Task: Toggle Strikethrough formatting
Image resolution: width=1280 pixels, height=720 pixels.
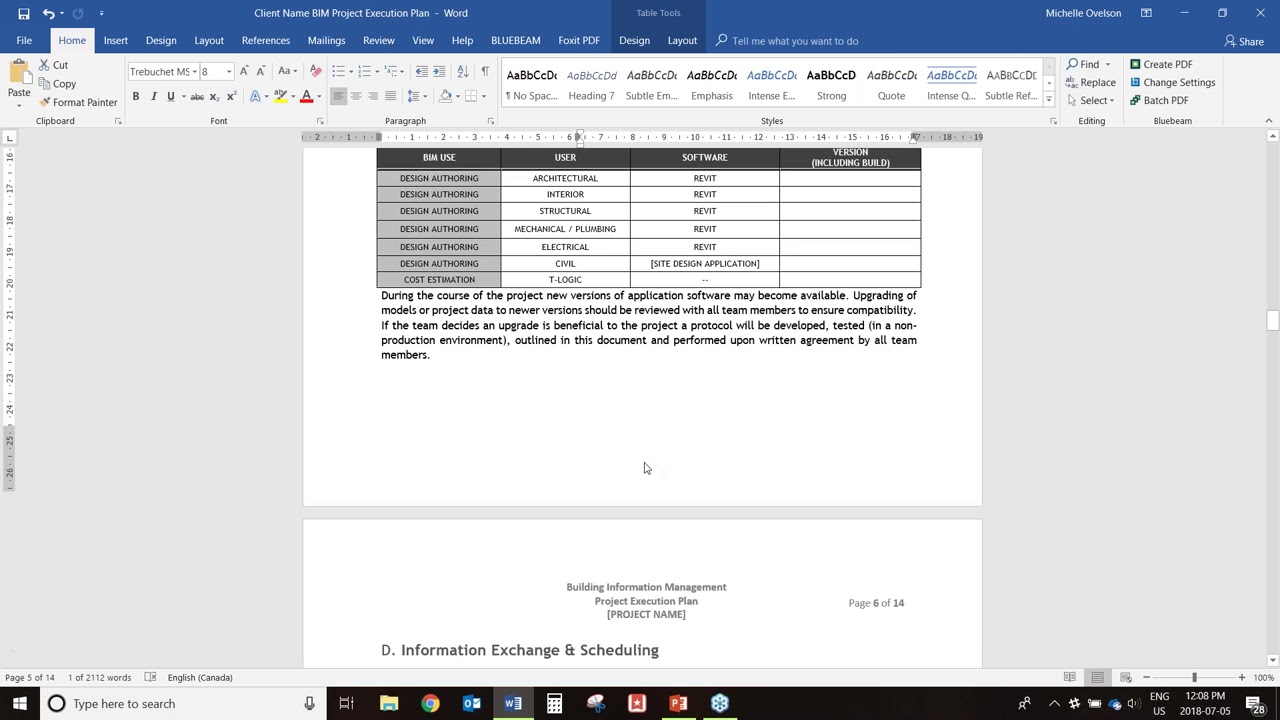Action: point(197,96)
